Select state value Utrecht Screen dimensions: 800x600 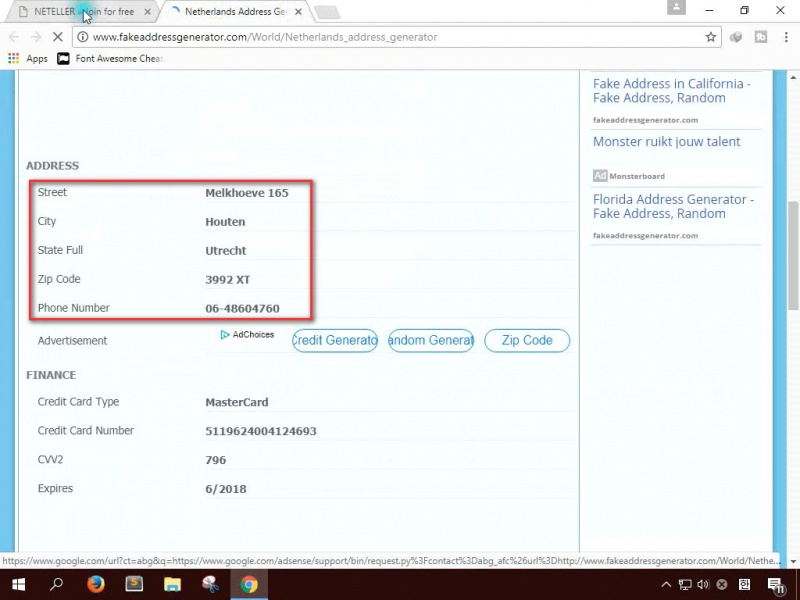pyautogui.click(x=226, y=251)
